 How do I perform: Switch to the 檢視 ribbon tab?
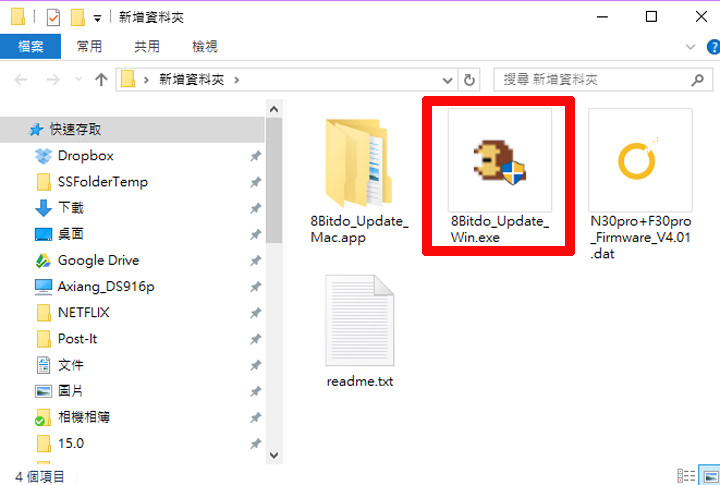[x=205, y=47]
